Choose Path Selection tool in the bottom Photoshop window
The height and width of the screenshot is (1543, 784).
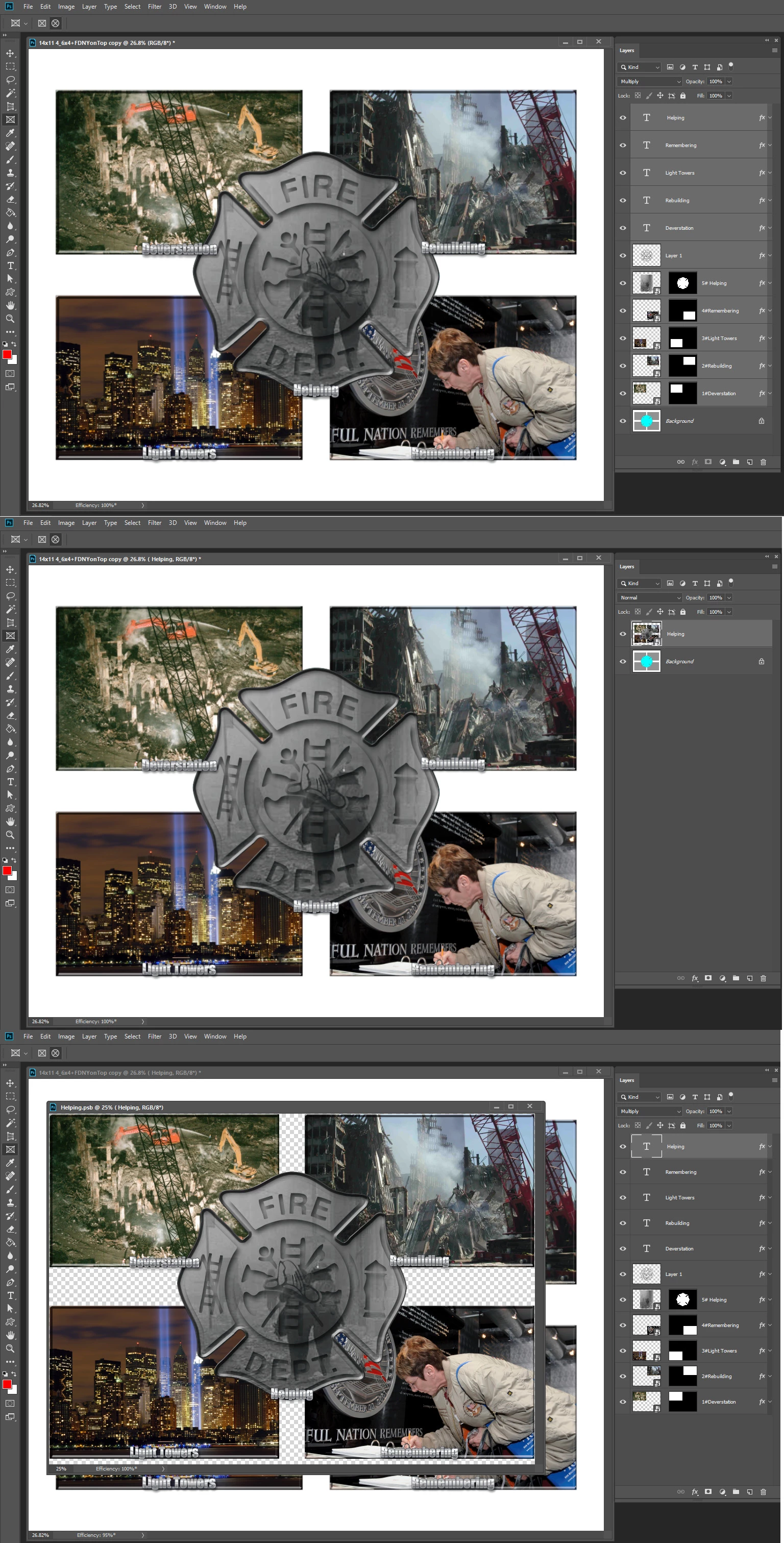tap(10, 1308)
